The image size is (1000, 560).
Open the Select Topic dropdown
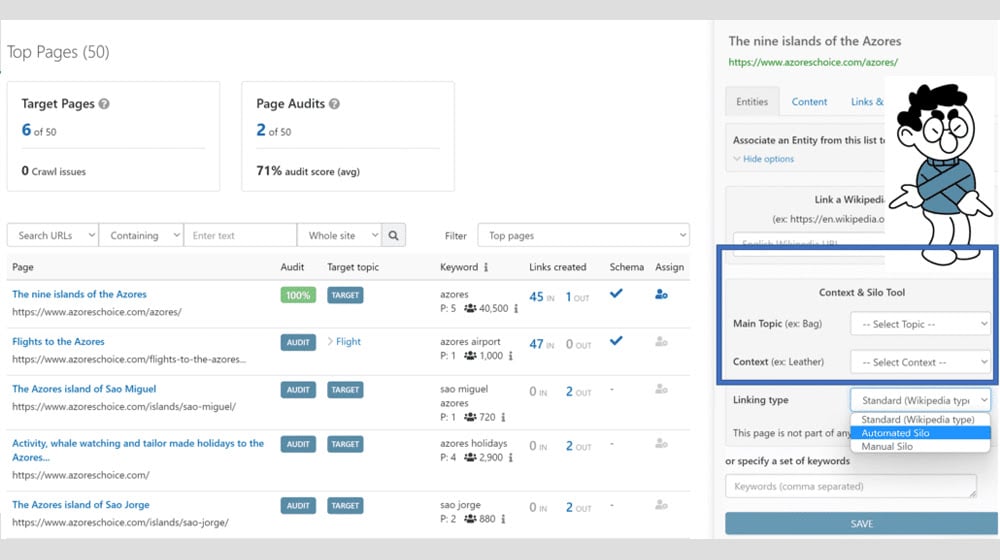point(920,324)
